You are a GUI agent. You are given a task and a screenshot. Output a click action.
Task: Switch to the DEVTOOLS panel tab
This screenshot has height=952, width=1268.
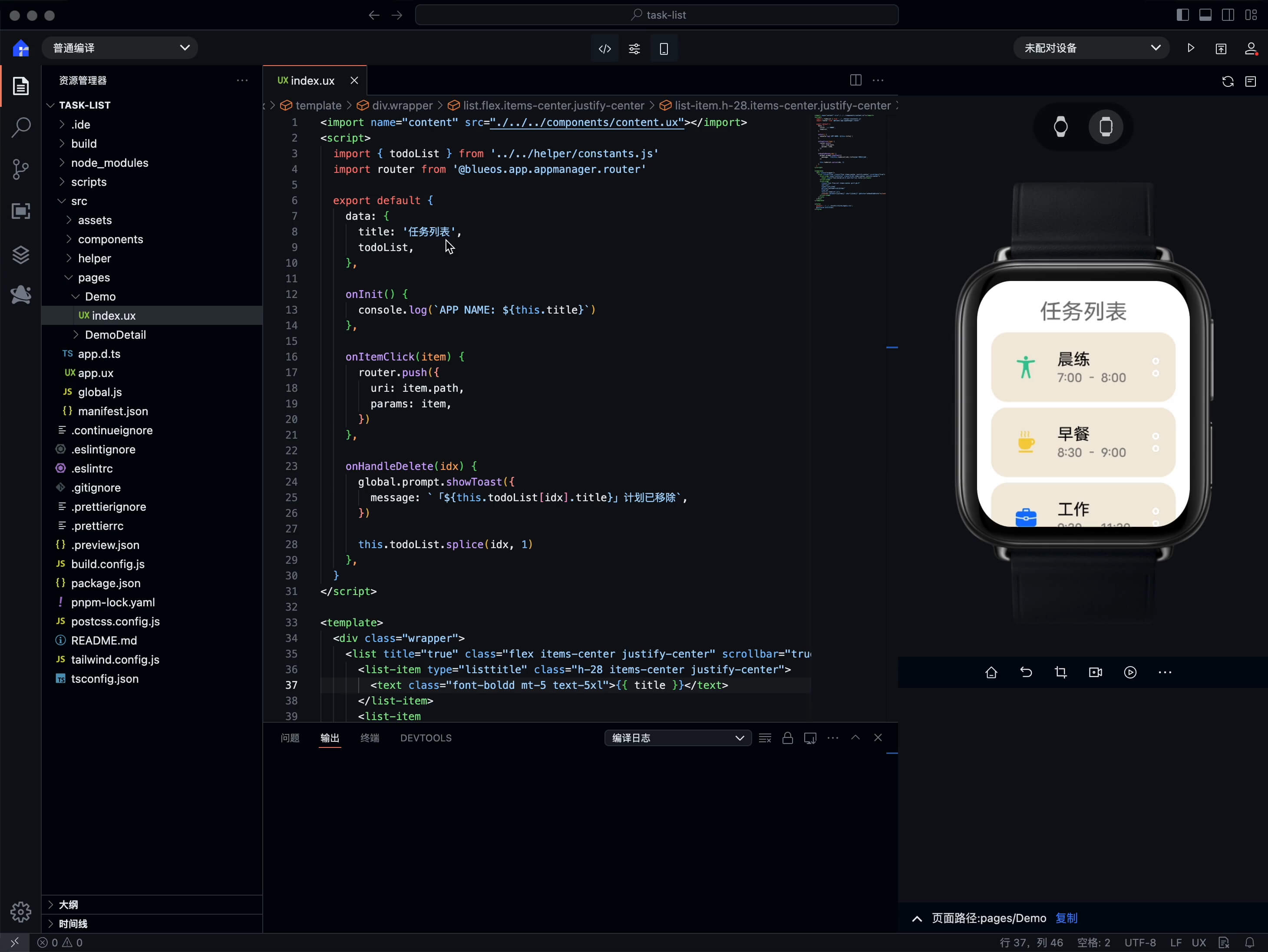click(x=425, y=738)
